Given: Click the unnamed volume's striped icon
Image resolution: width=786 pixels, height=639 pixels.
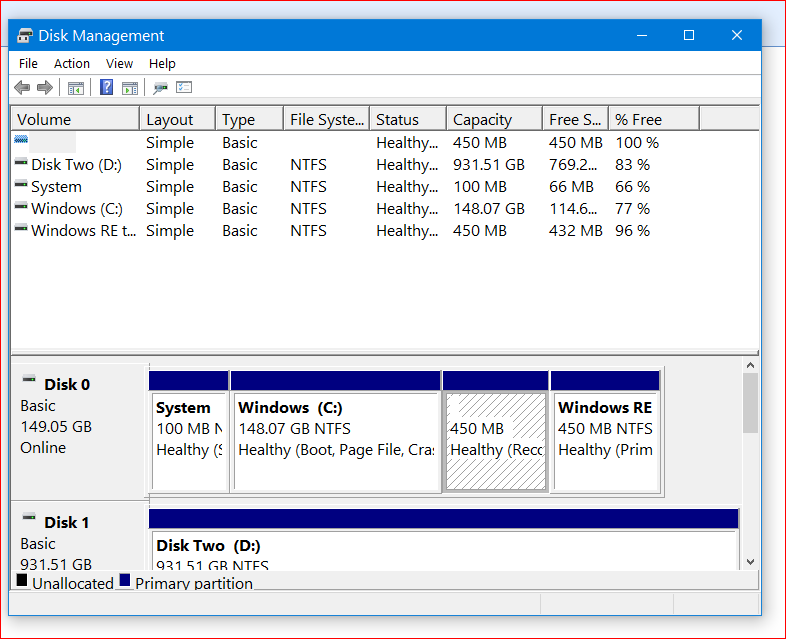Looking at the screenshot, I should coord(21,139).
